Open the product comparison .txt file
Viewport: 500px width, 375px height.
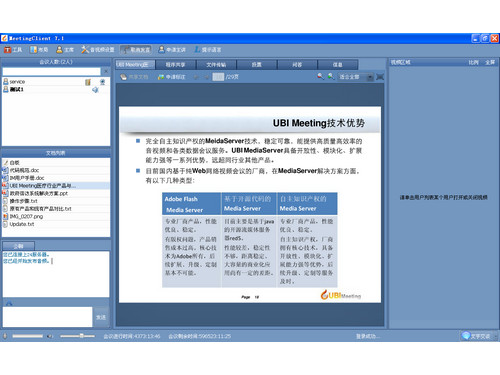[x=56, y=209]
